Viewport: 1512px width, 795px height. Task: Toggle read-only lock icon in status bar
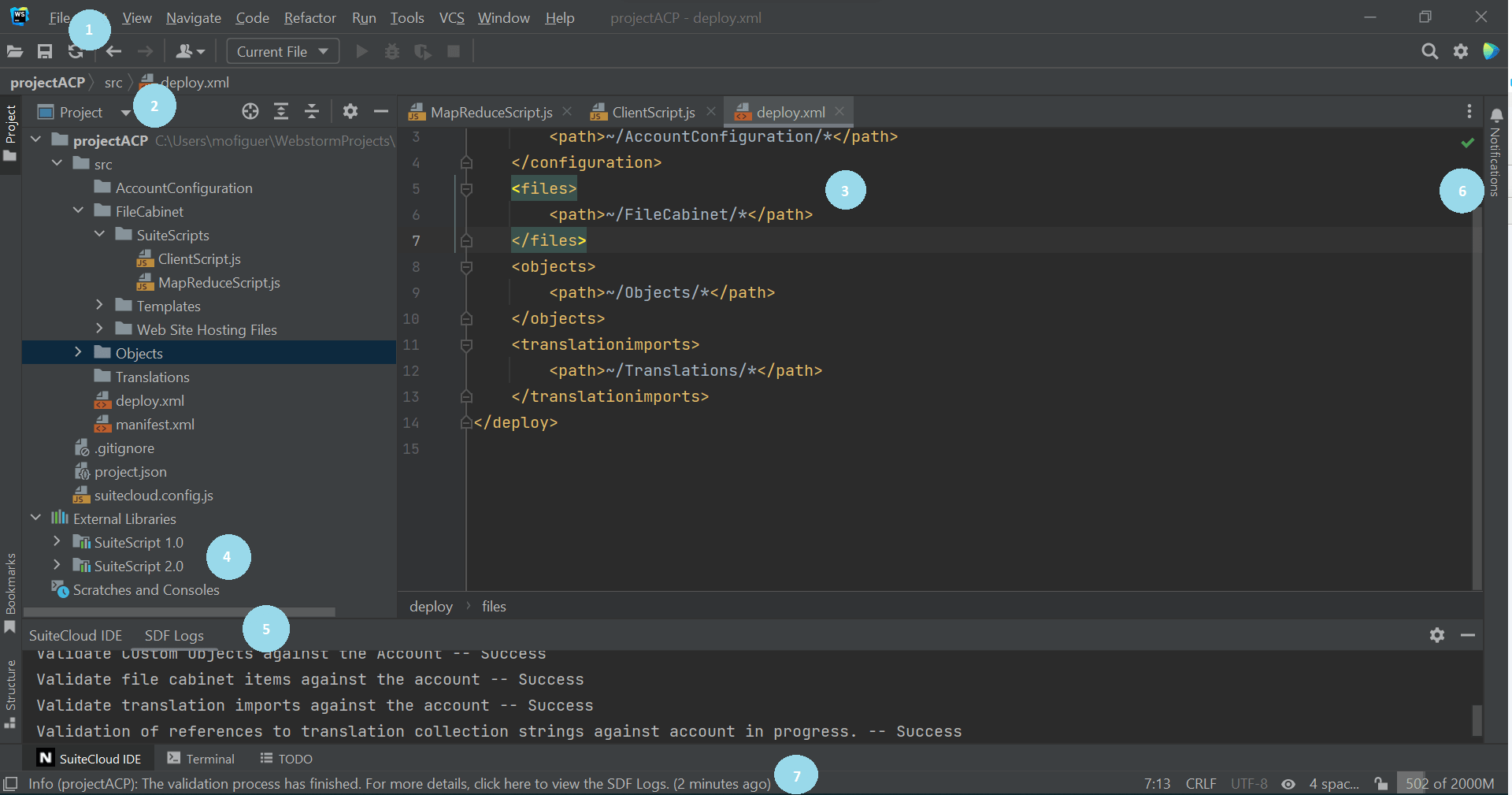pyautogui.click(x=1381, y=784)
